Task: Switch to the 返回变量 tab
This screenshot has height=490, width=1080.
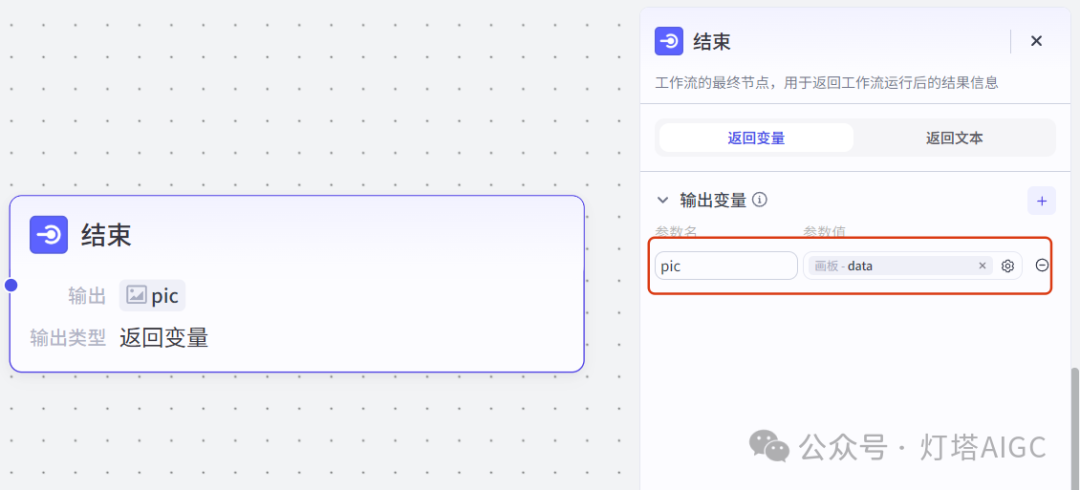Action: (756, 138)
